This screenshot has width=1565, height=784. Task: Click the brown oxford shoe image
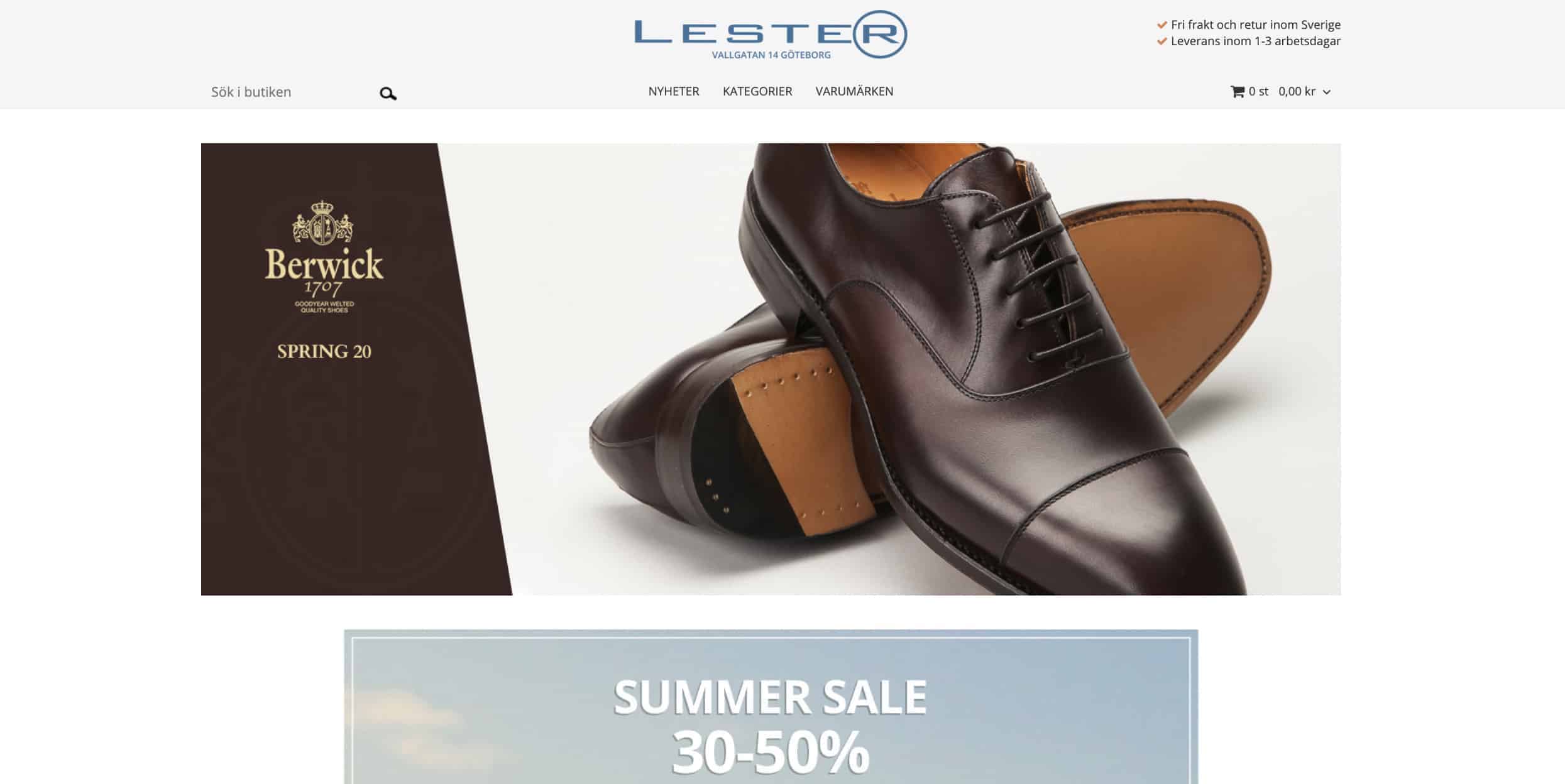click(x=930, y=369)
